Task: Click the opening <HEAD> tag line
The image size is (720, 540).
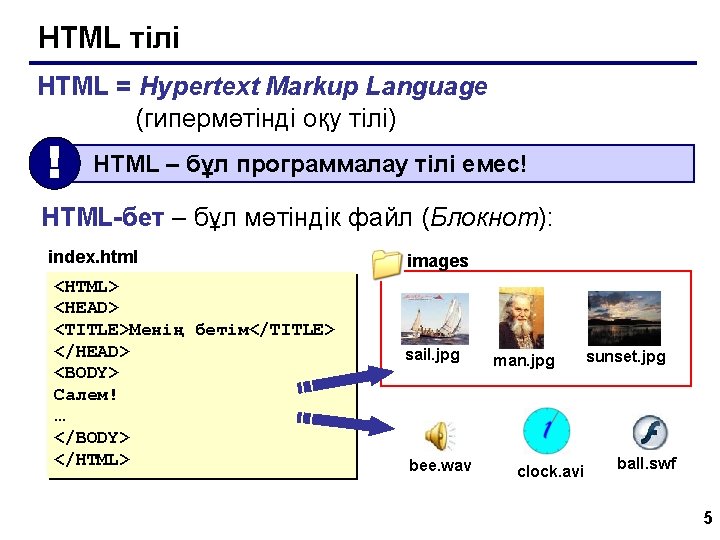Action: coord(86,307)
